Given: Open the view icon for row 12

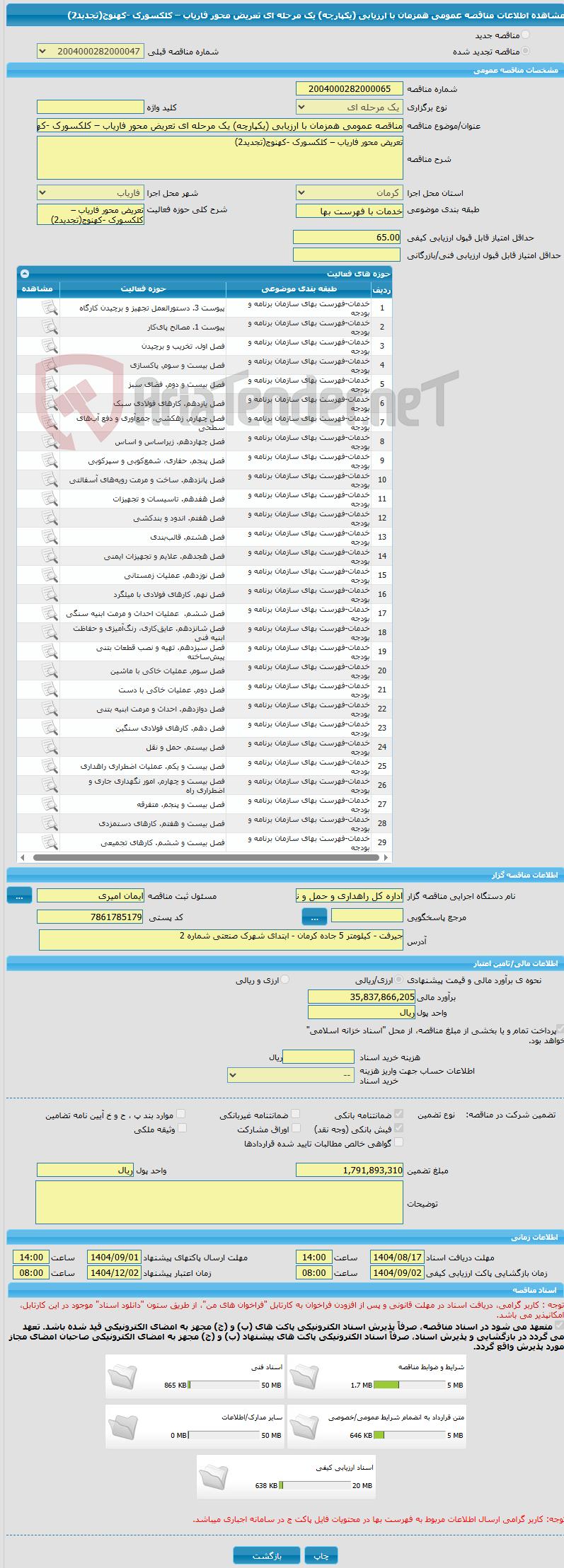Looking at the screenshot, I should click(x=49, y=518).
